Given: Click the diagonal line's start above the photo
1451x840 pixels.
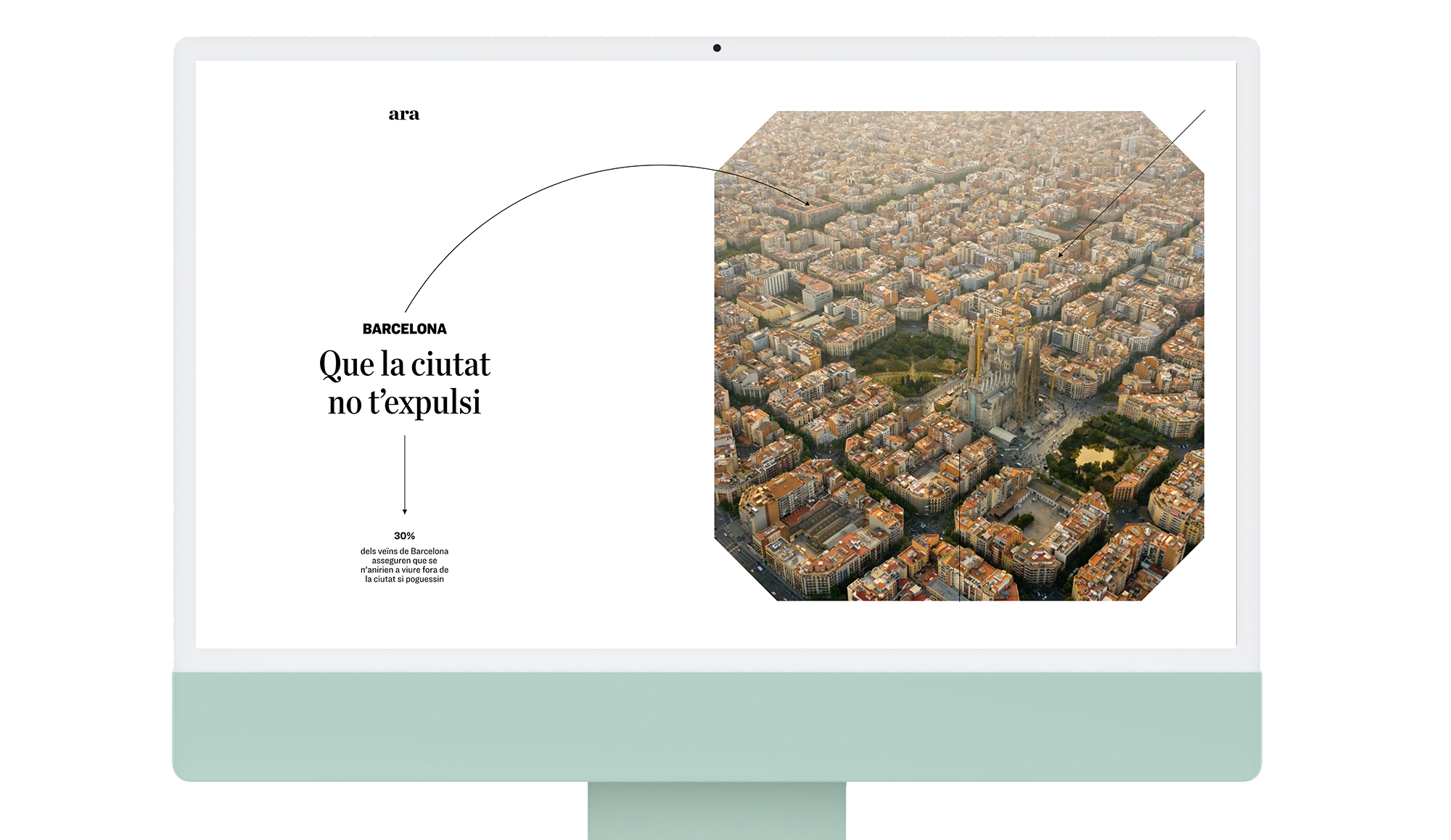Looking at the screenshot, I should 1203,112.
